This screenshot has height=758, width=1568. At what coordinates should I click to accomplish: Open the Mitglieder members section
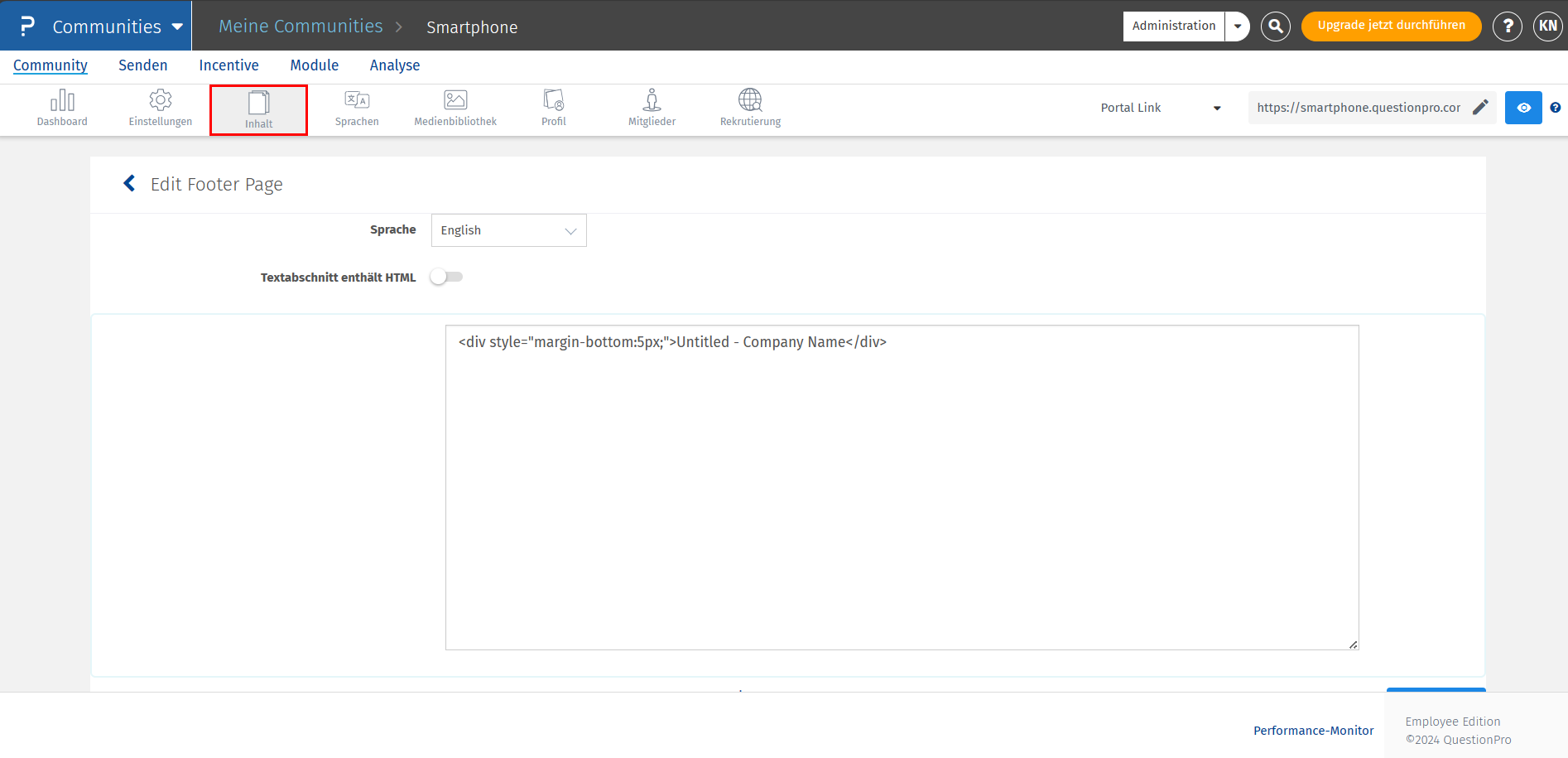652,108
